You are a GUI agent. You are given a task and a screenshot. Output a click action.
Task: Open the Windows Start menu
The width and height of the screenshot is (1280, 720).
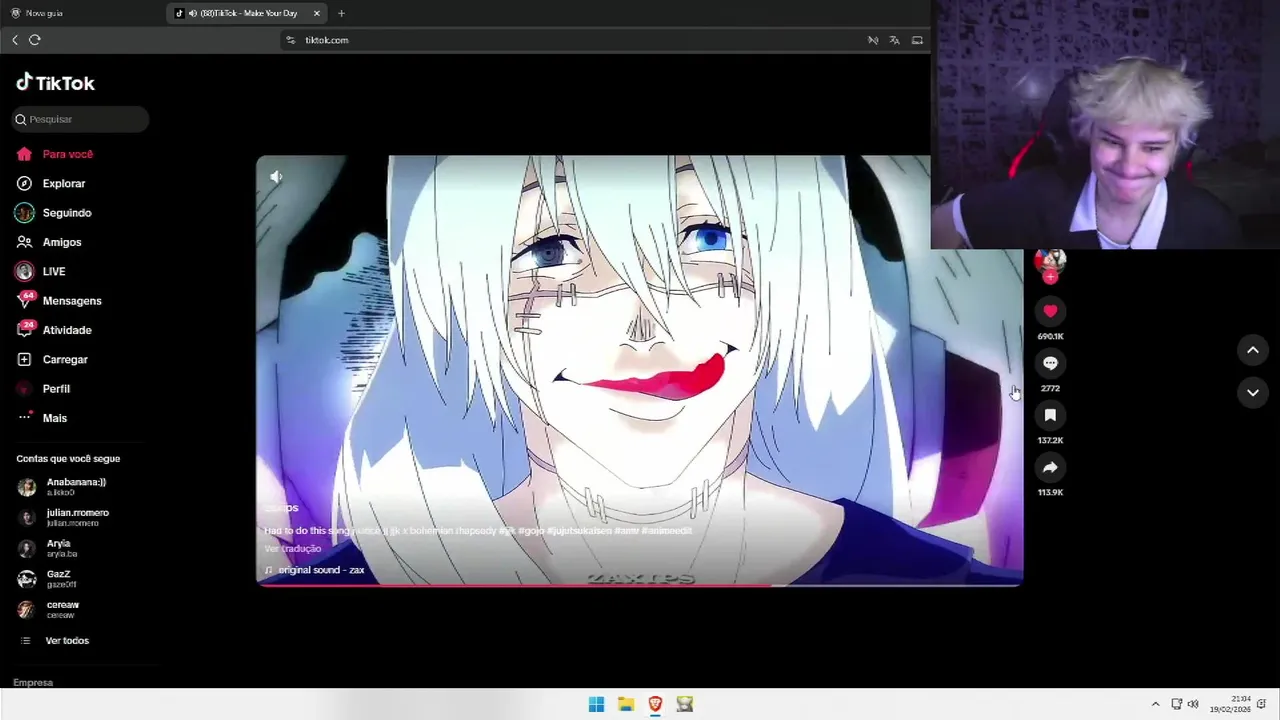tap(596, 704)
